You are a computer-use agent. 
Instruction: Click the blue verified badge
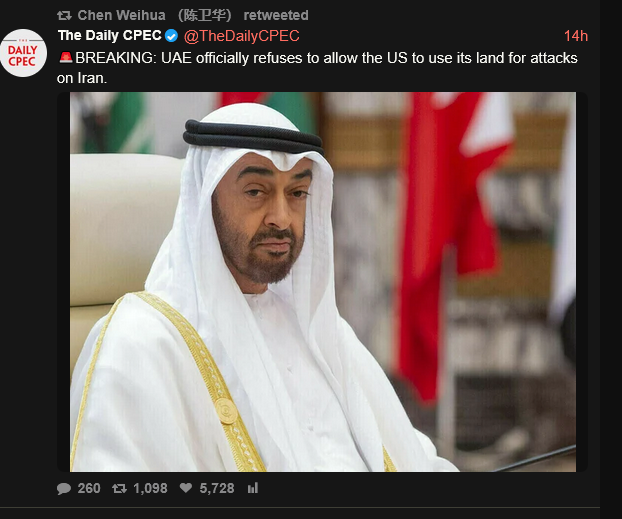pos(171,36)
